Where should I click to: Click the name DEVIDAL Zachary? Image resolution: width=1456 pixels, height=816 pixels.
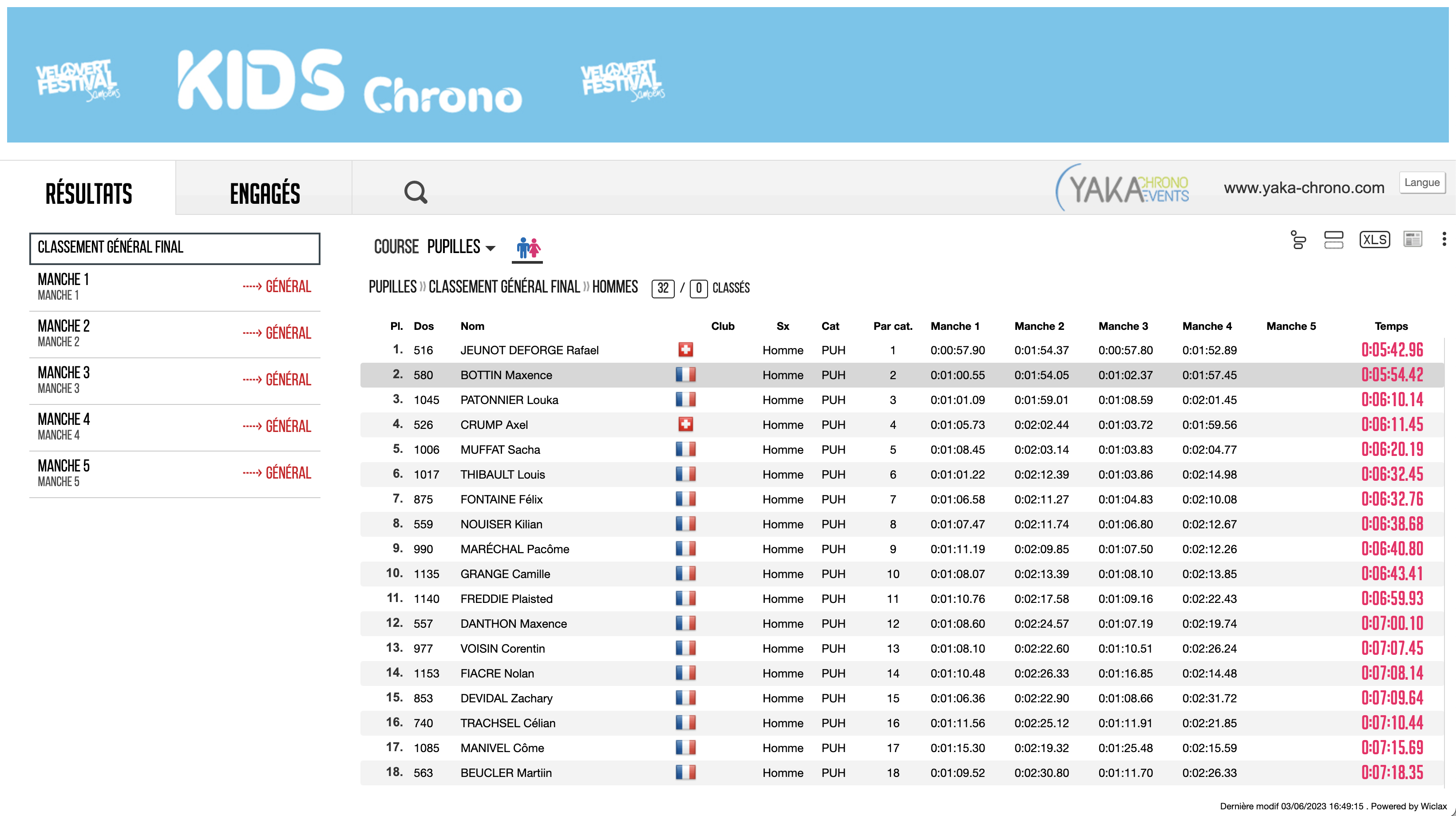coord(506,698)
